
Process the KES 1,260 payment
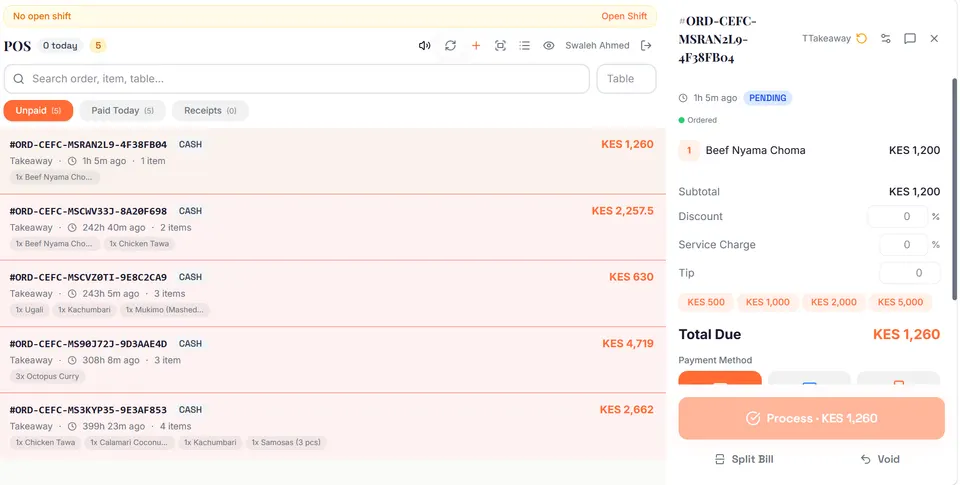click(811, 418)
